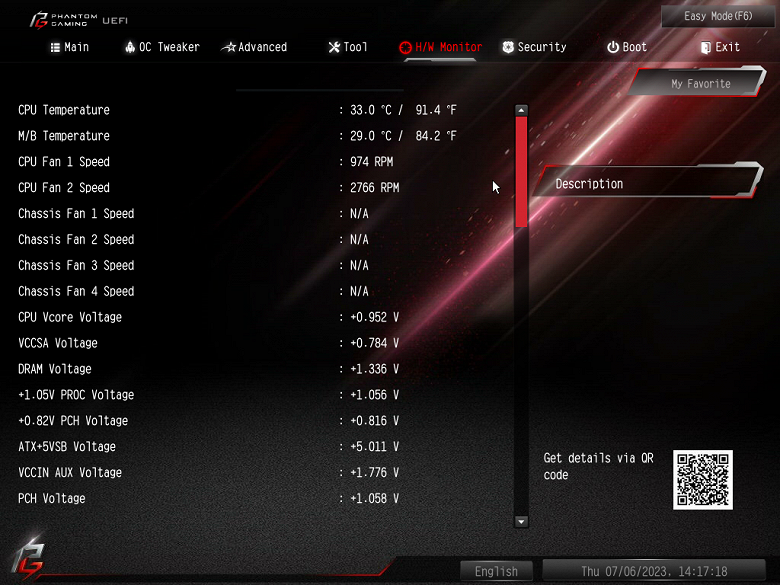This screenshot has height=585, width=780.
Task: Click the scrollbar down arrow
Action: 521,521
